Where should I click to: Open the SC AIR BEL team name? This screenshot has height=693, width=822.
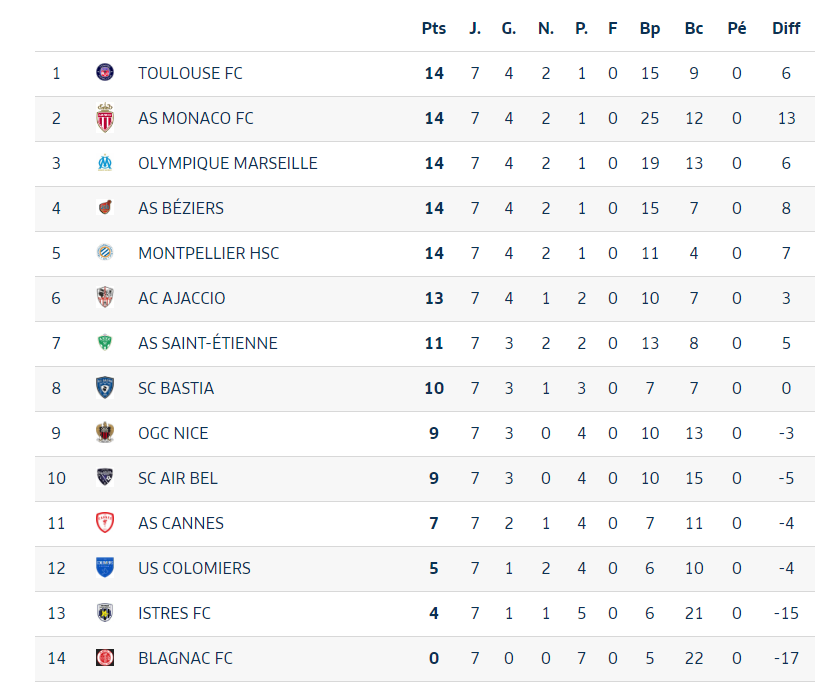[x=178, y=478]
